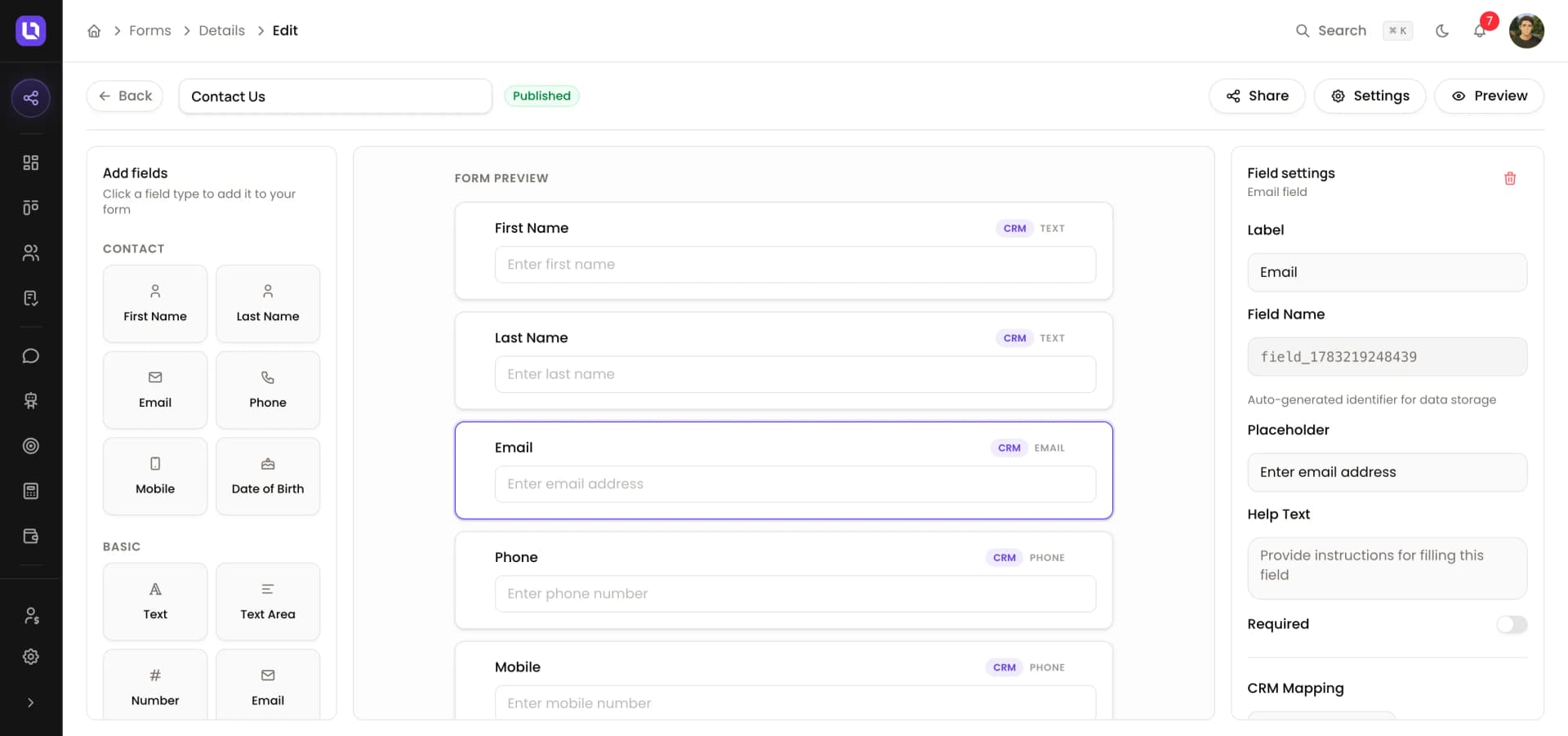Add a basic Text field

pos(155,602)
